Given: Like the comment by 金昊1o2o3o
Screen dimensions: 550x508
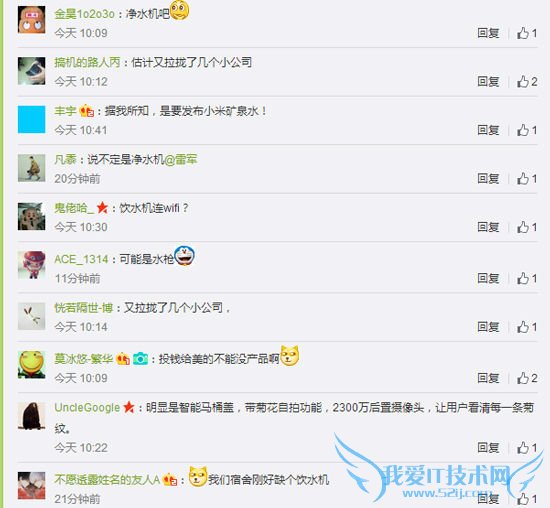Looking at the screenshot, I should (526, 33).
